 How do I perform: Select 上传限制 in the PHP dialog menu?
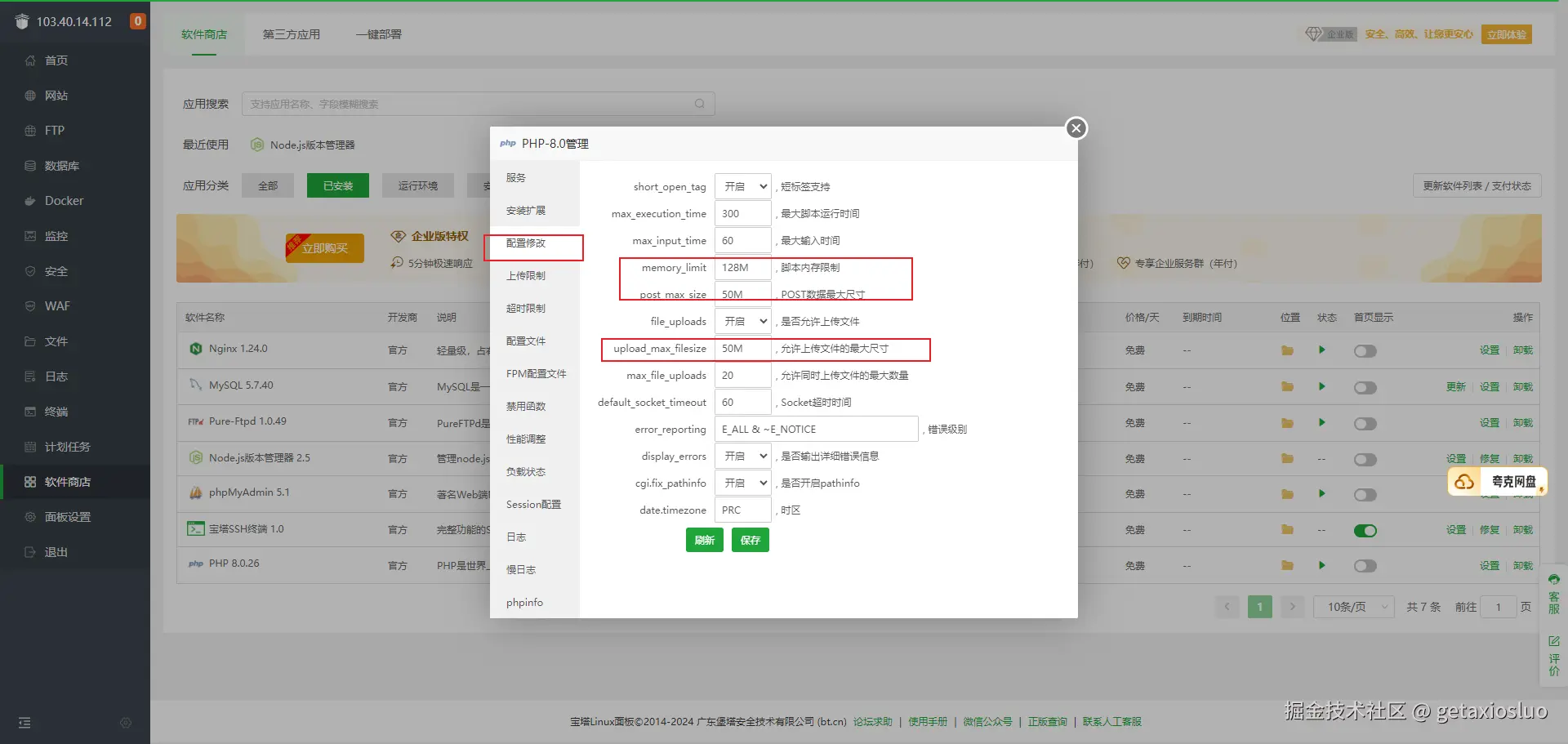[x=535, y=275]
